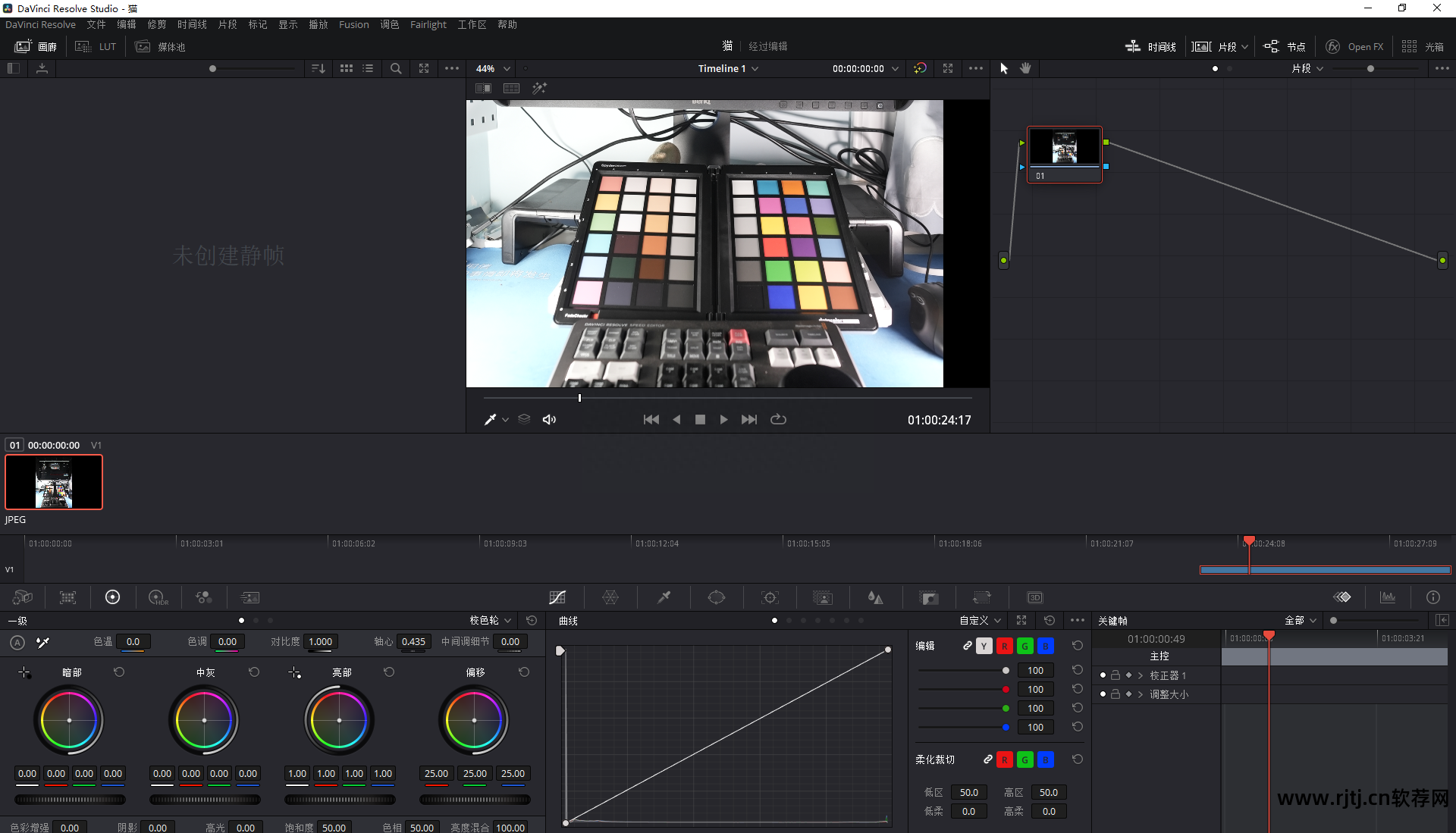Open the Curves palette icon
Image resolution: width=1456 pixels, height=833 pixels.
tap(557, 597)
